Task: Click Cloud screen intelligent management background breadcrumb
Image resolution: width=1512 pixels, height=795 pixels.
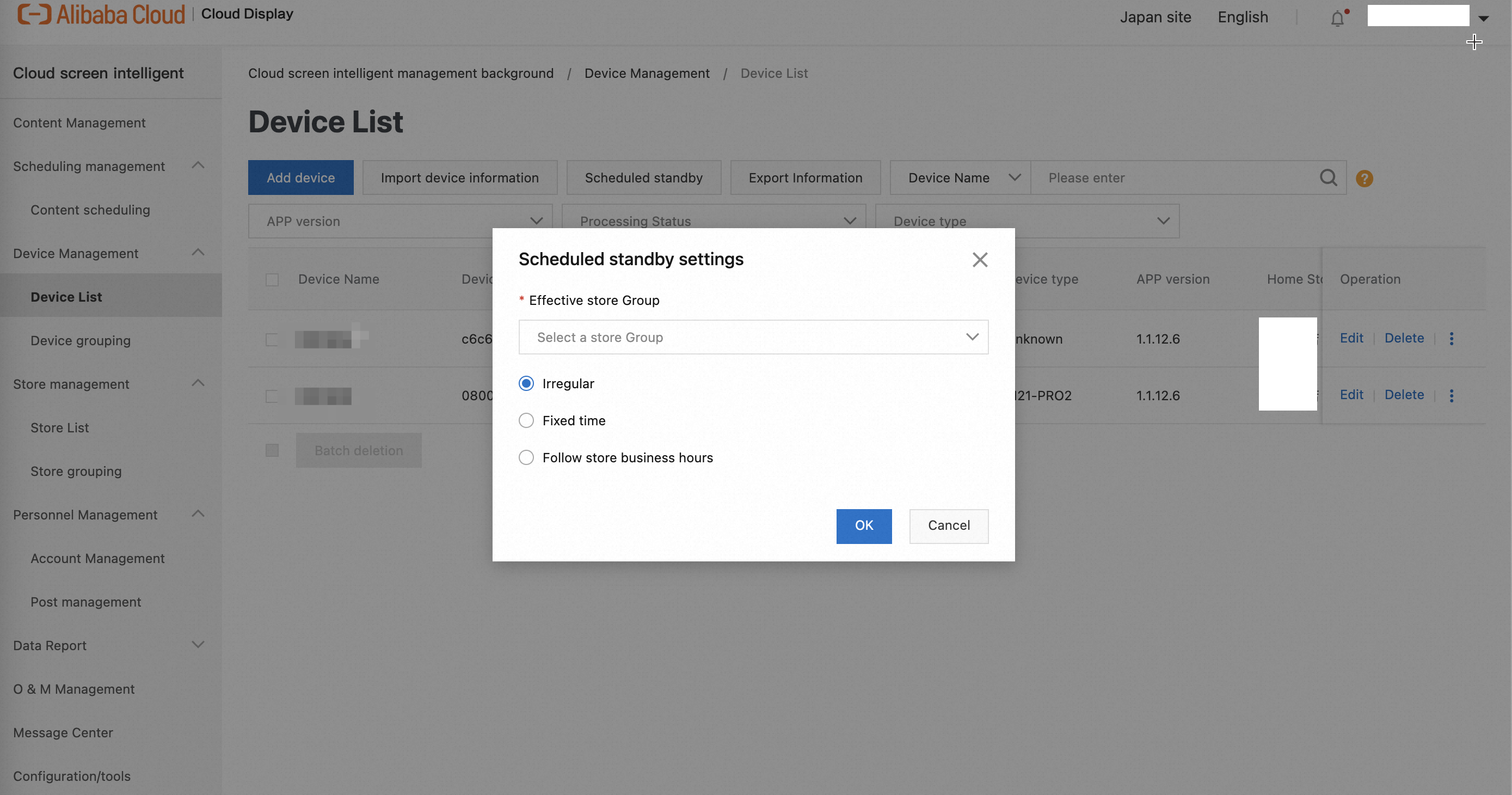Action: (x=401, y=74)
